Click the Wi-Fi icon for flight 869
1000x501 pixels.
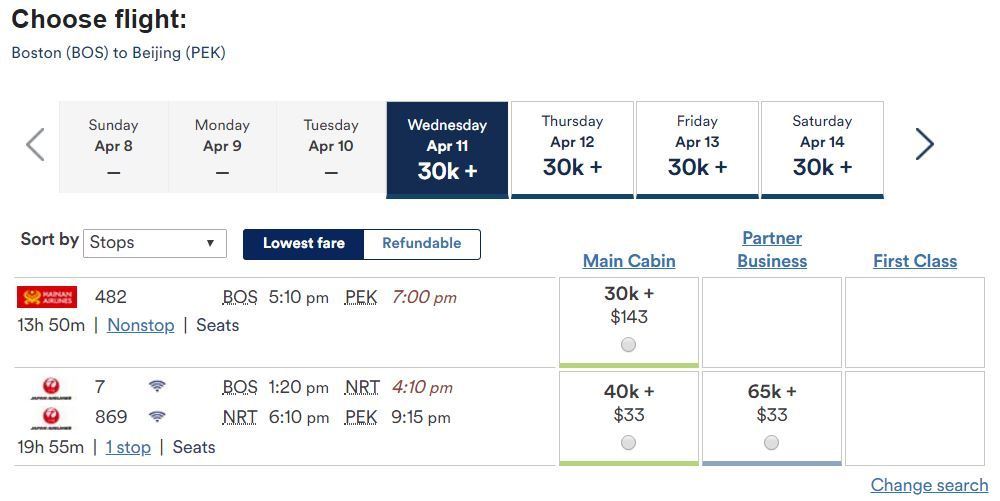click(157, 416)
